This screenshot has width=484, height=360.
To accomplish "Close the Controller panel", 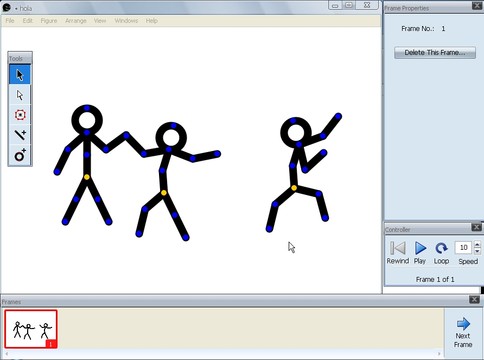I will click(x=477, y=227).
